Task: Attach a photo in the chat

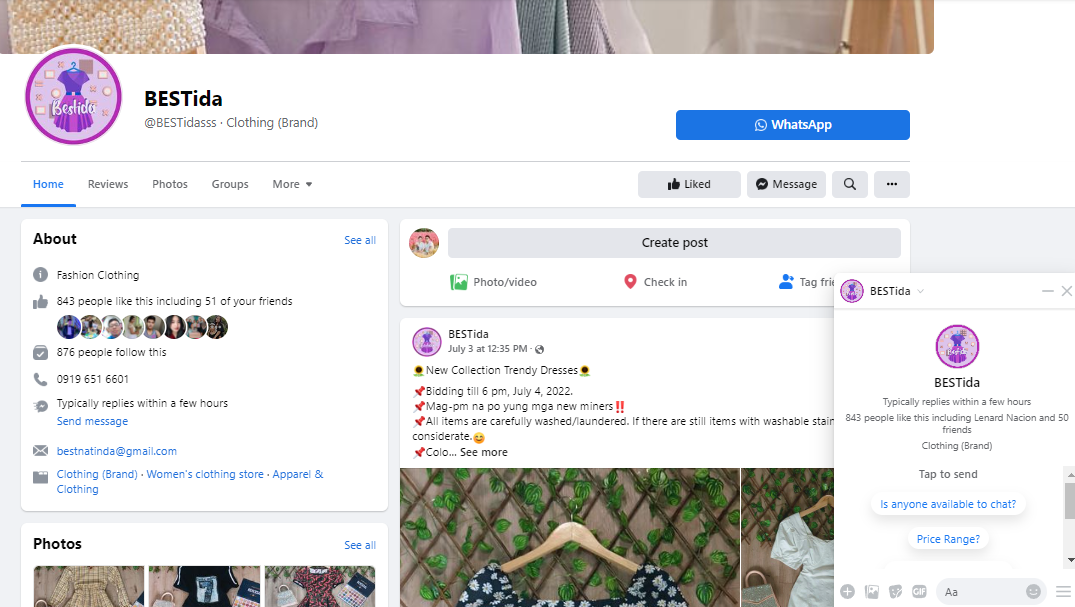Action: [871, 591]
